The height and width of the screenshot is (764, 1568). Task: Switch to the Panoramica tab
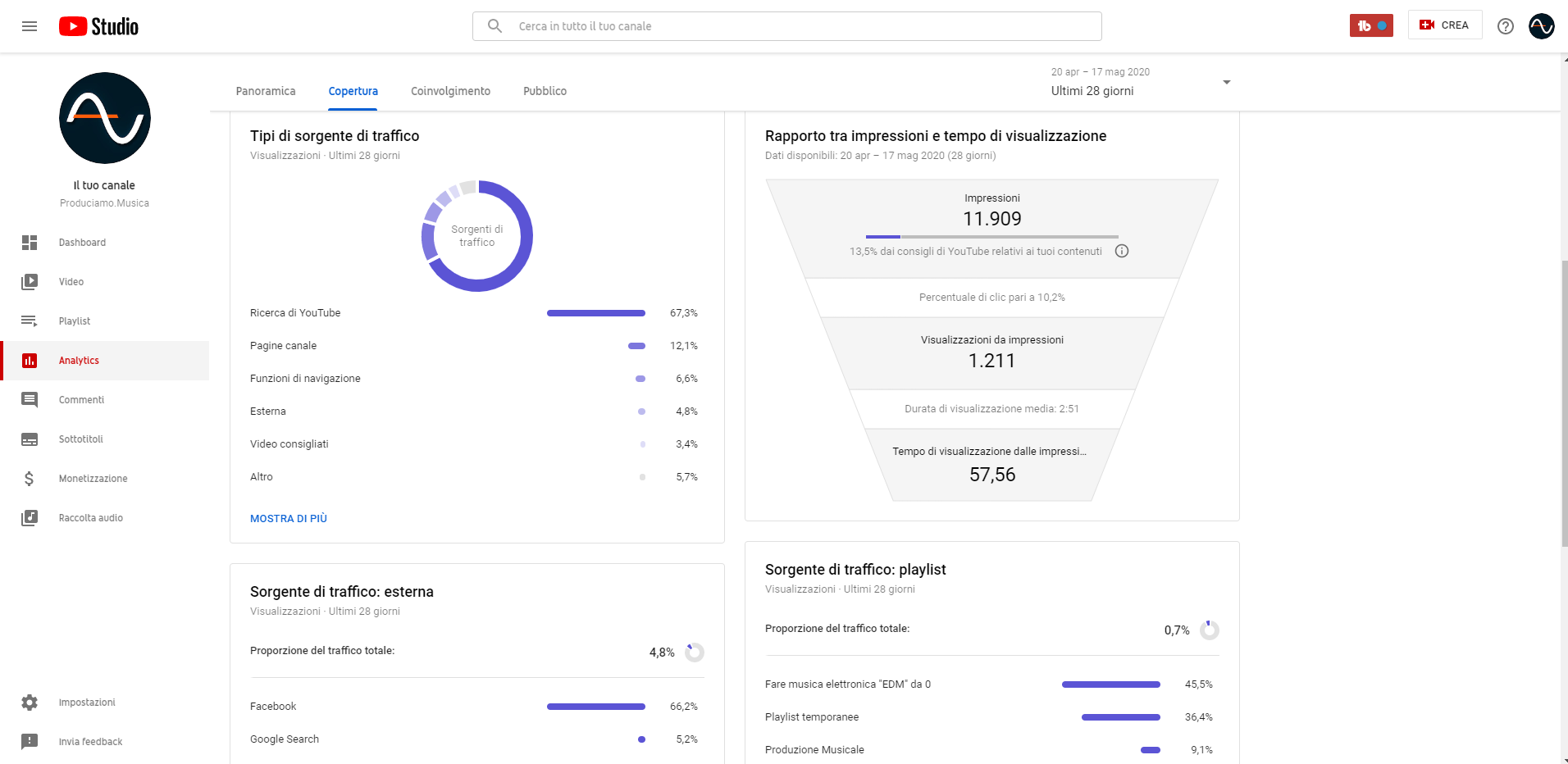click(x=266, y=91)
